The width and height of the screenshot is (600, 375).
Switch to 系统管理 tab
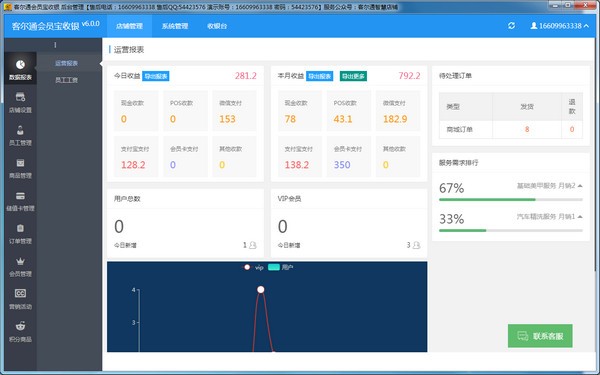tap(175, 26)
